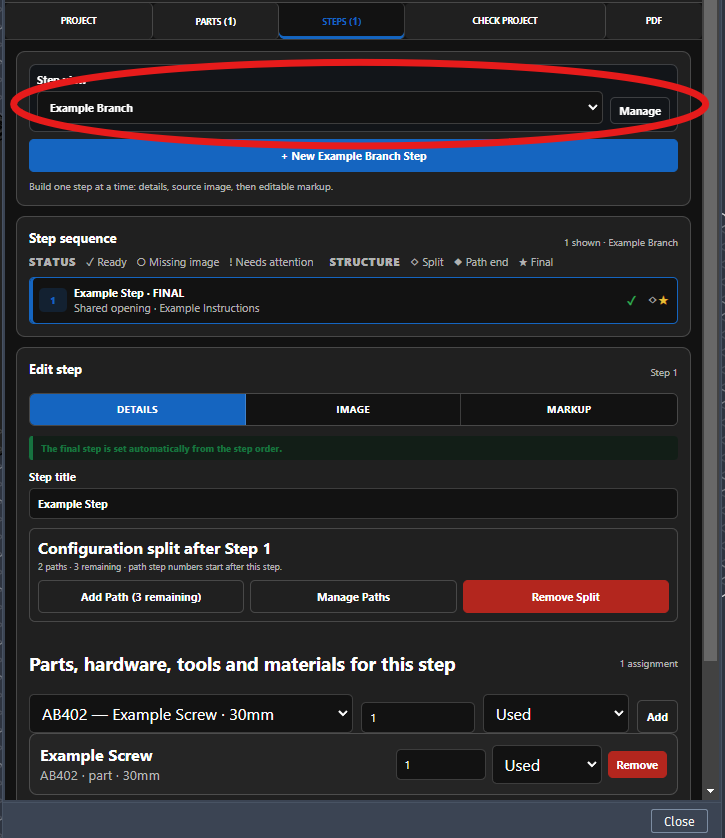725x838 pixels.
Task: Open Manage Paths
Action: click(353, 596)
